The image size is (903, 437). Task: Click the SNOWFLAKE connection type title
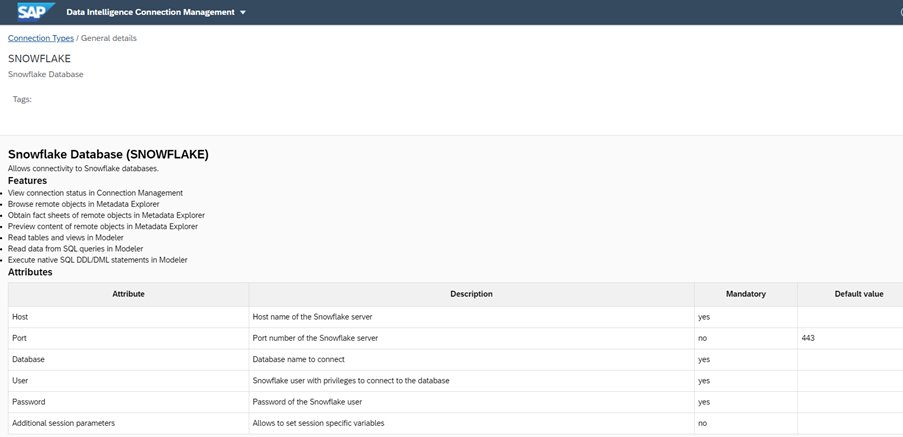click(x=39, y=59)
